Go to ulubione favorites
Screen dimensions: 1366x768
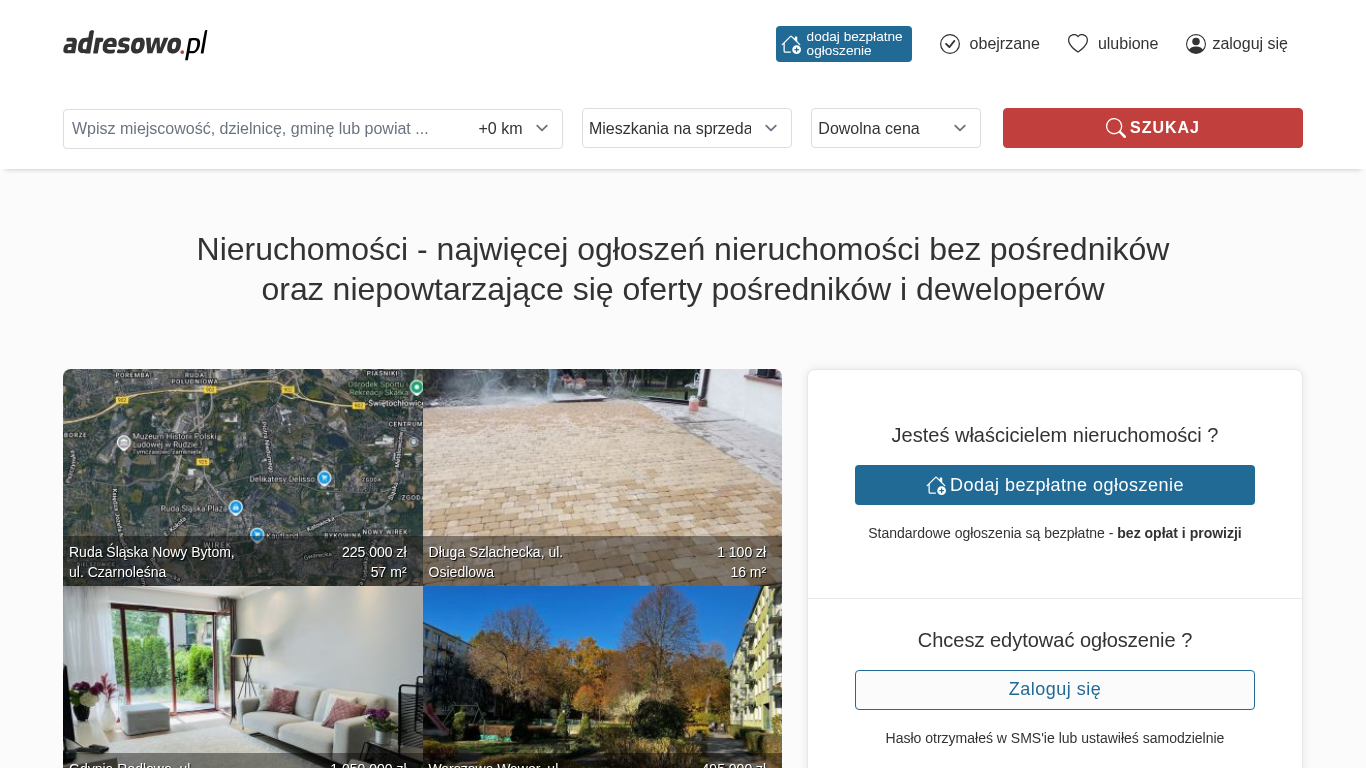pyautogui.click(x=1127, y=44)
